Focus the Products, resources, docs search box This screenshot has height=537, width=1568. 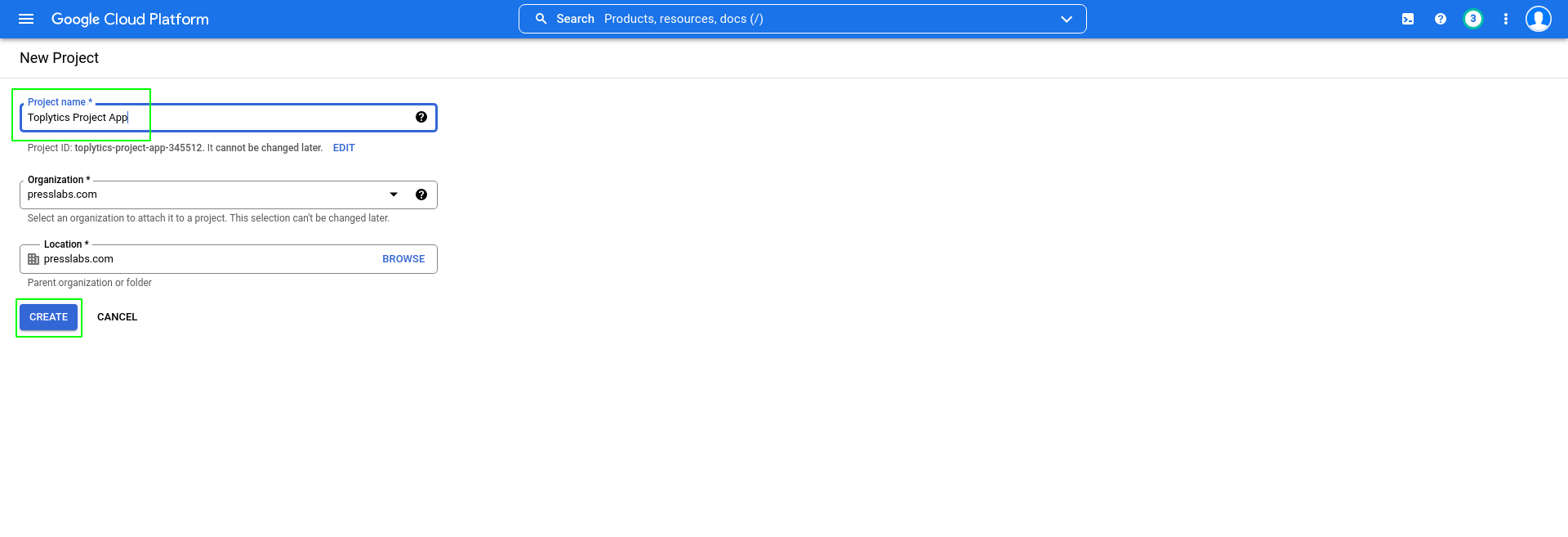[802, 19]
